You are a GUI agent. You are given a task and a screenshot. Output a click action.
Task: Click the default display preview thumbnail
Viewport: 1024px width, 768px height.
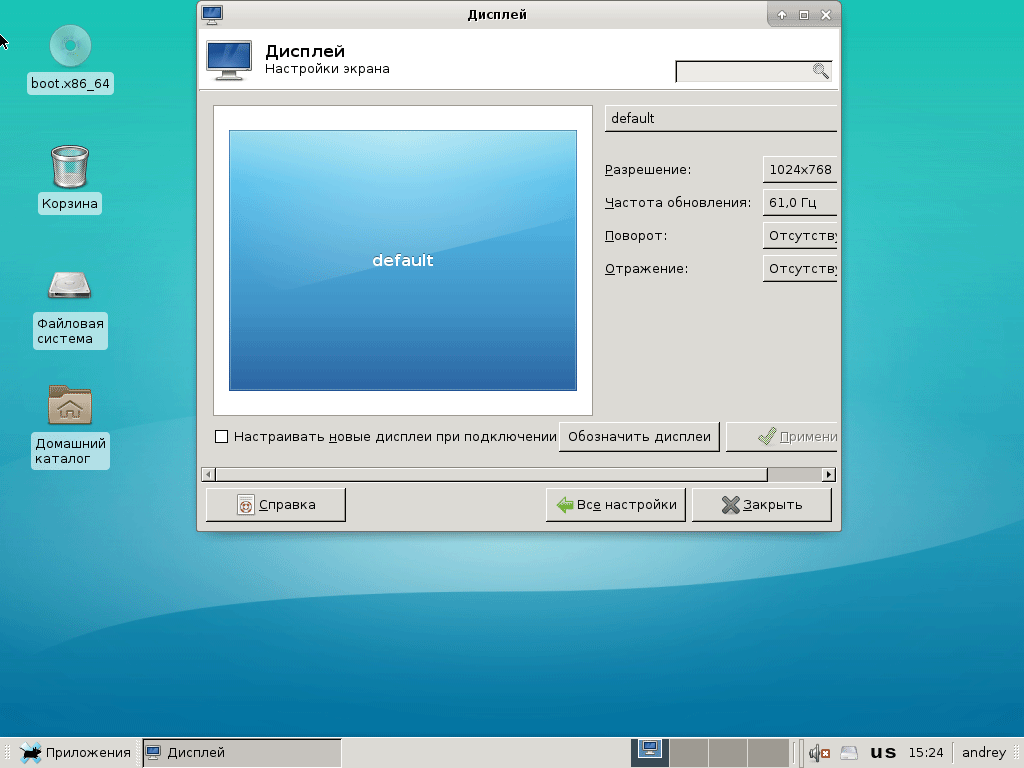pos(403,260)
